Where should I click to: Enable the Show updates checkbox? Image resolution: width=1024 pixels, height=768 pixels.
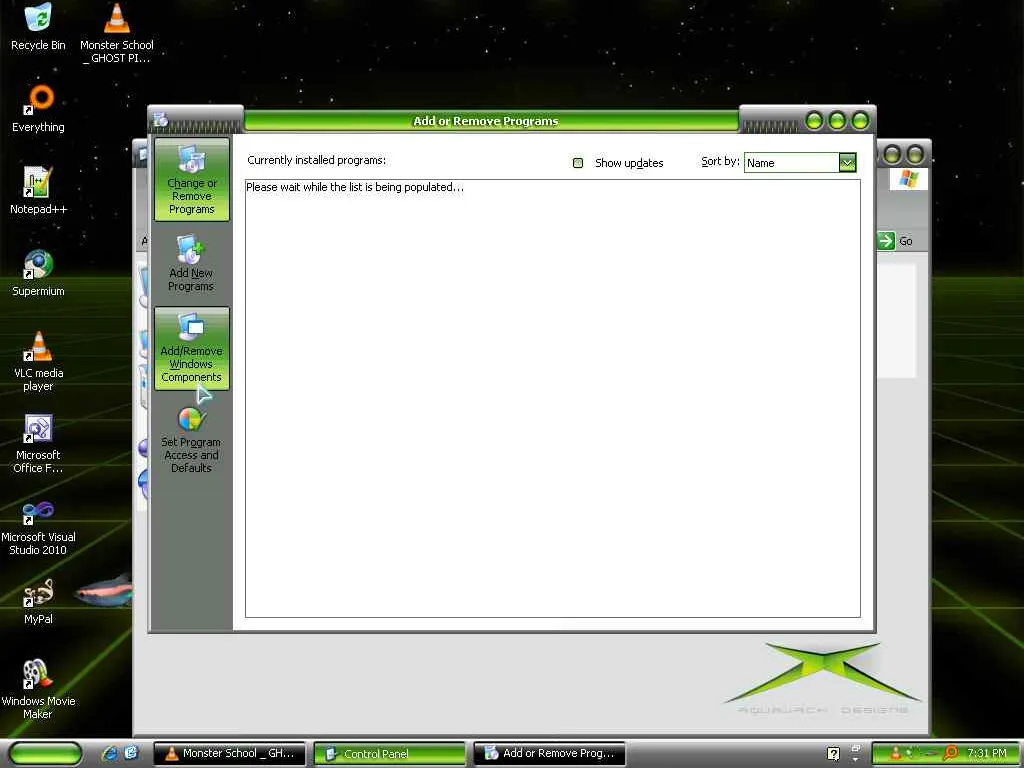point(578,163)
